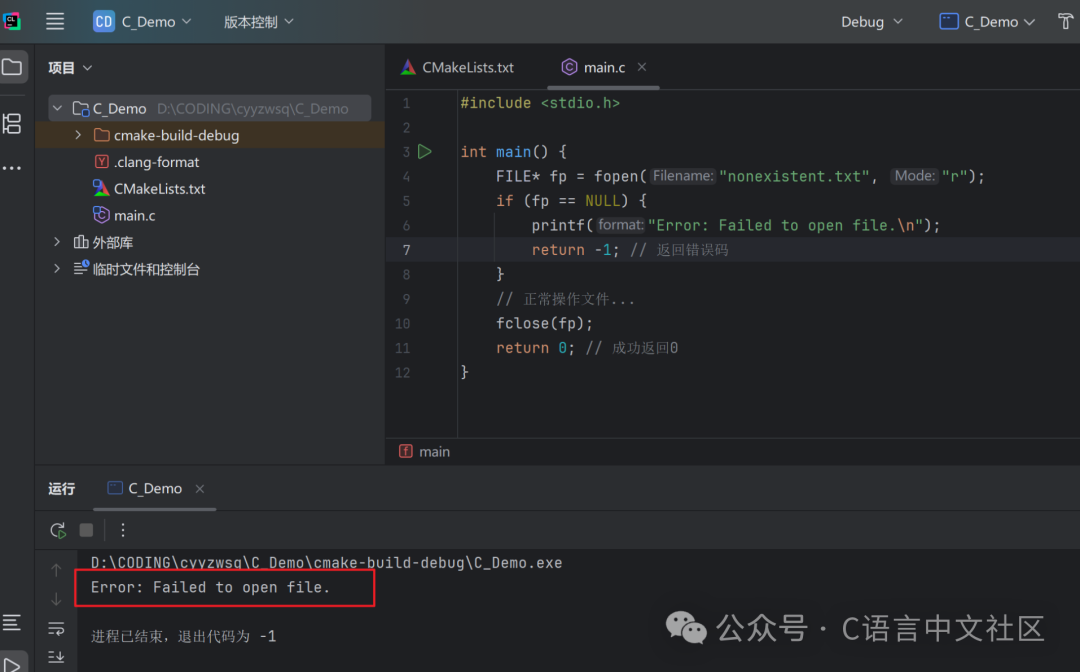
Task: Click the green run gutter icon at main()
Action: (425, 151)
